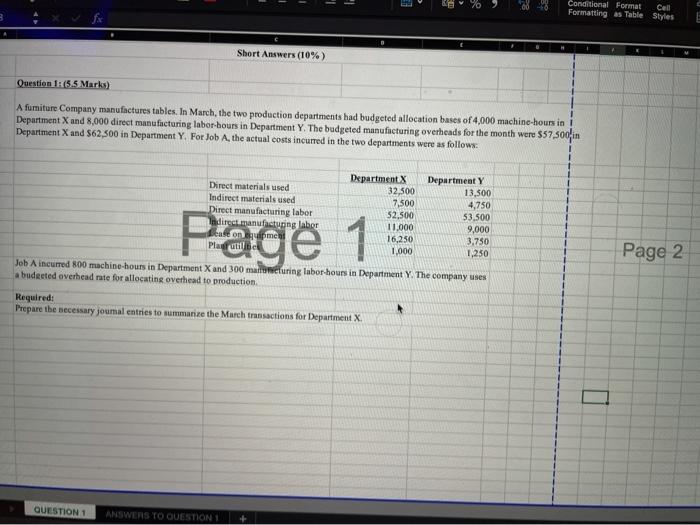Apply Percent Style number format
The width and height of the screenshot is (700, 525).
click(x=476, y=4)
